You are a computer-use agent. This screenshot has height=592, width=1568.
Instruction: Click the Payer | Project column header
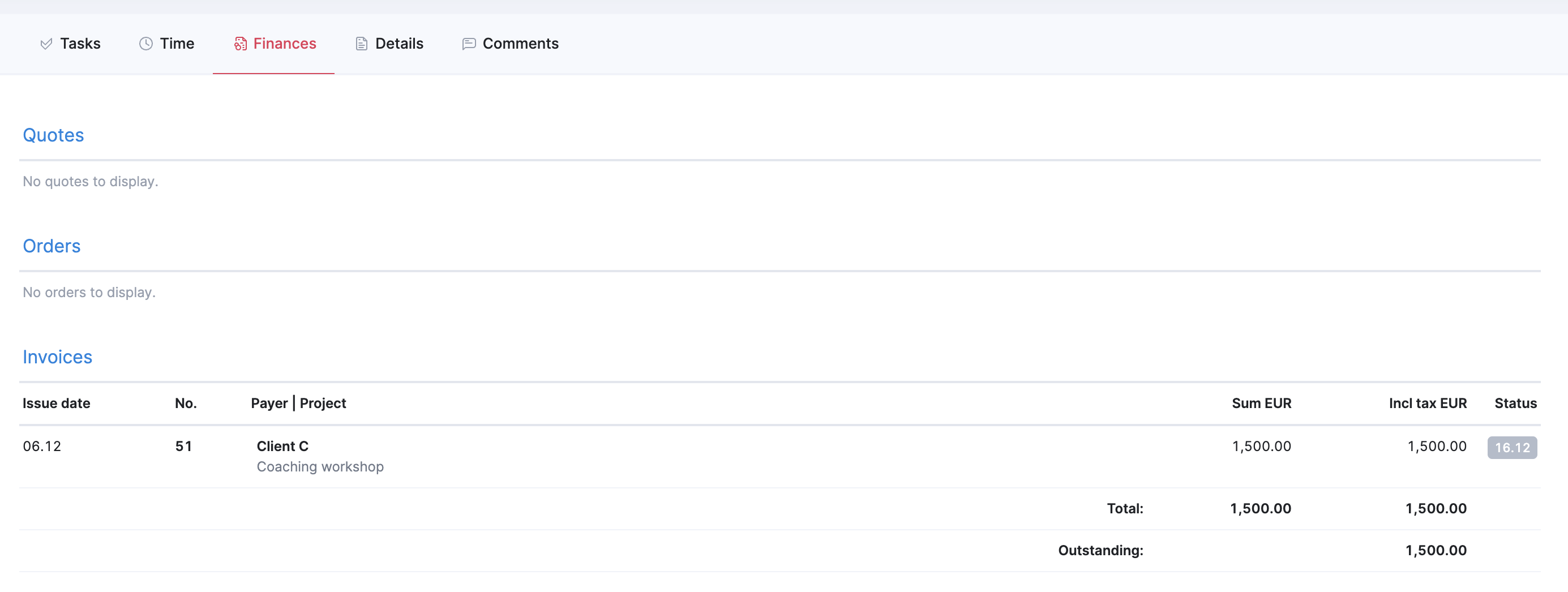tap(298, 404)
